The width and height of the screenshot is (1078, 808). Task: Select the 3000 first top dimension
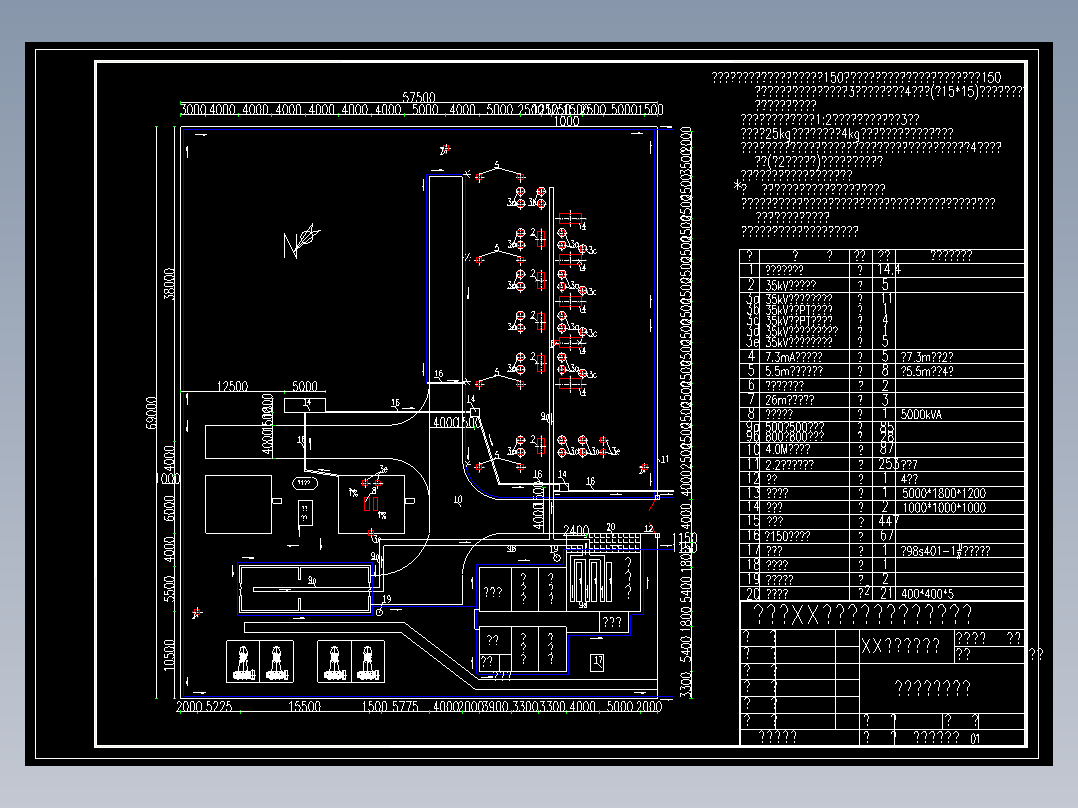(193, 109)
